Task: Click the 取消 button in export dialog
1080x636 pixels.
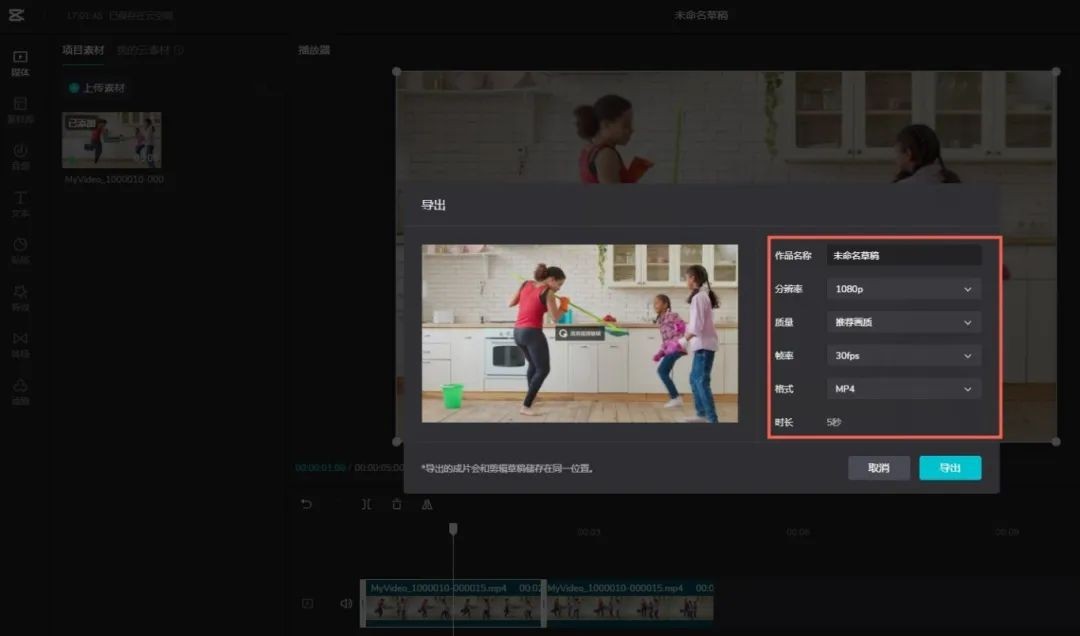Action: click(x=879, y=468)
